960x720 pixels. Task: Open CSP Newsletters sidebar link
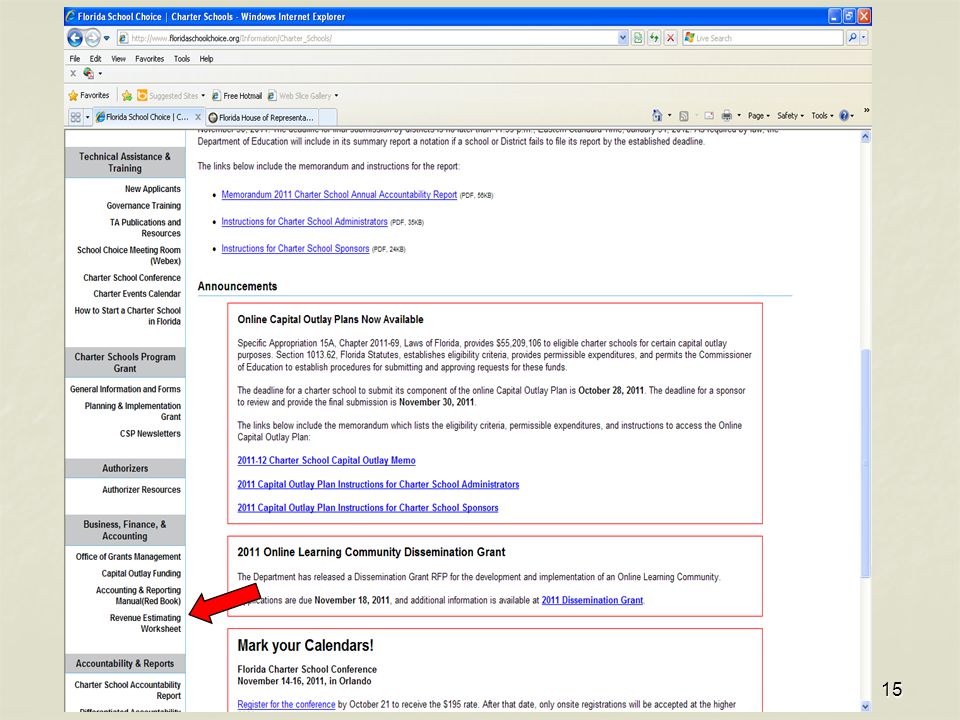(150, 433)
